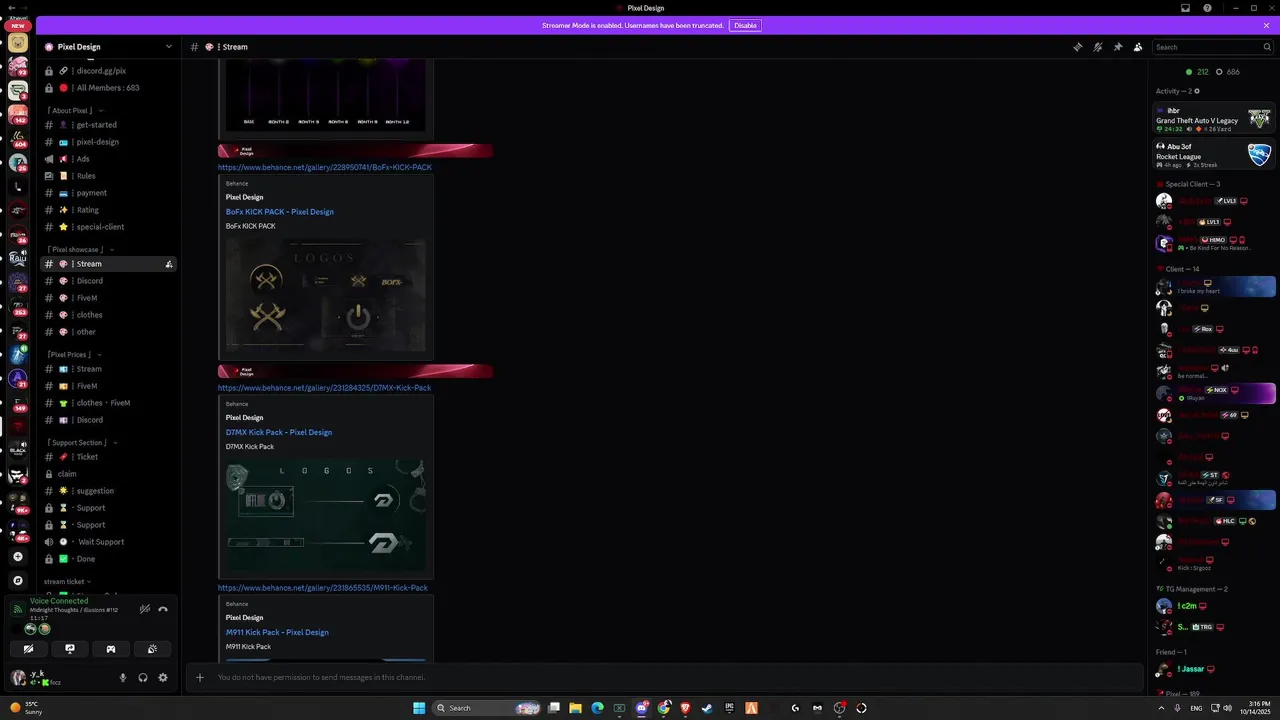Open the Help question mark icon
This screenshot has height=720, width=1280.
tap(1207, 8)
